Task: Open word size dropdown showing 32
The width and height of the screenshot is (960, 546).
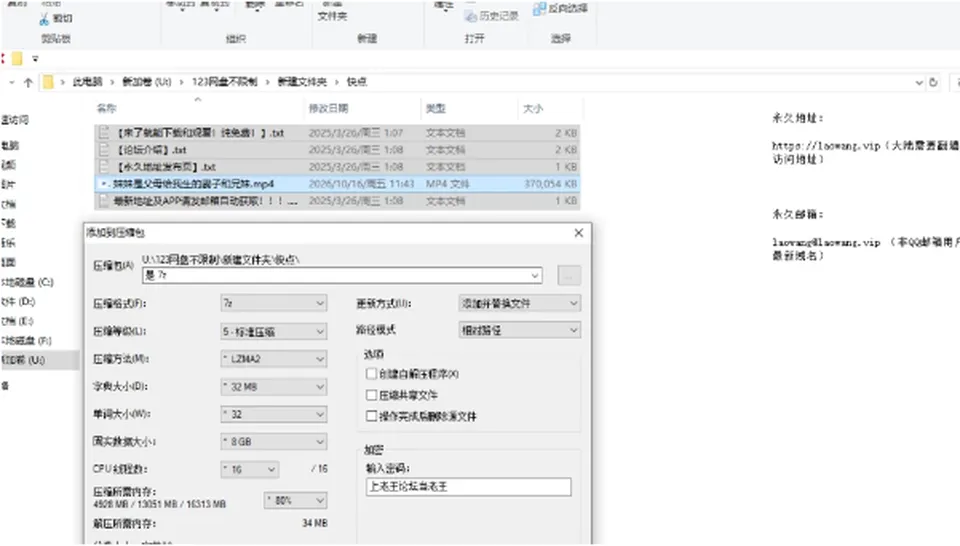Action: point(274,414)
